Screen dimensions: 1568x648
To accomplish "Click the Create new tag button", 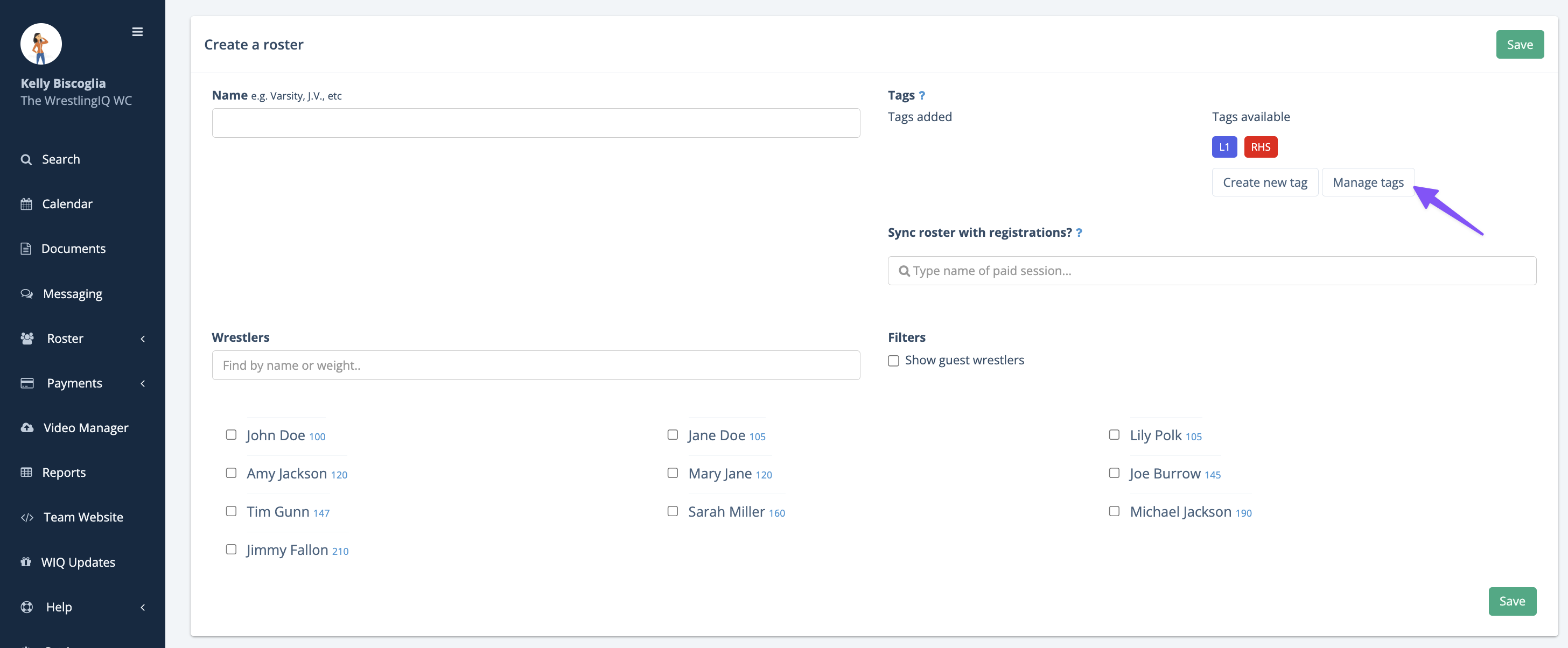I will coord(1265,182).
